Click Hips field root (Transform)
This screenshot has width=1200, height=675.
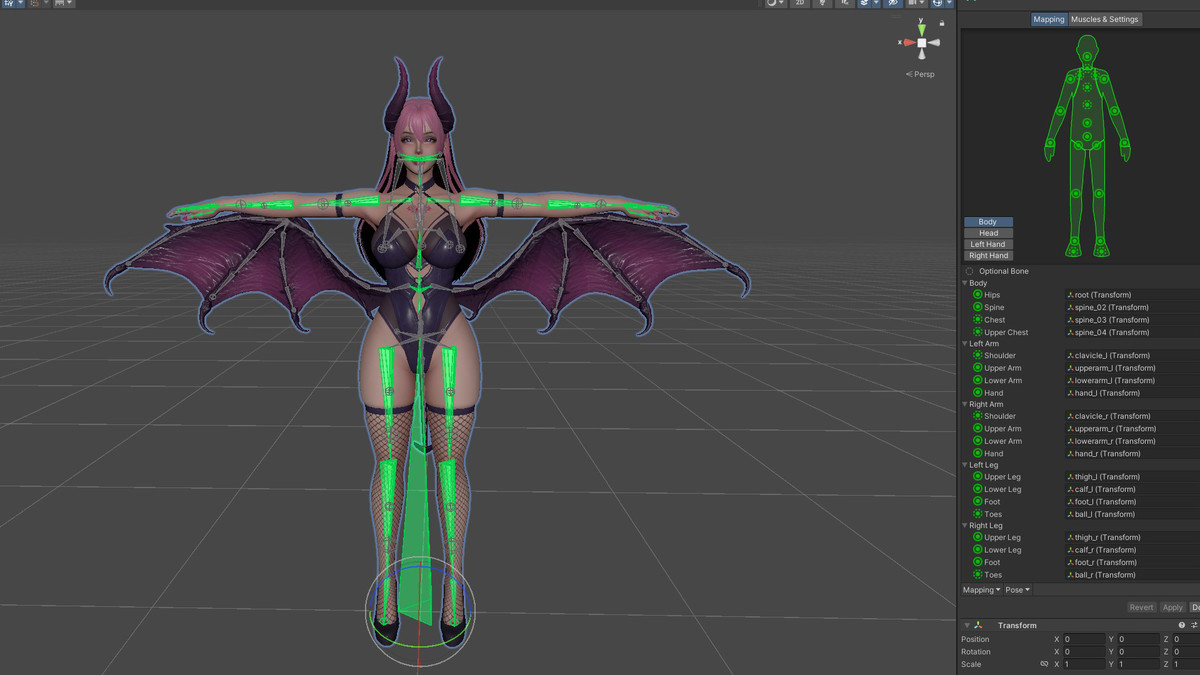coord(1132,295)
